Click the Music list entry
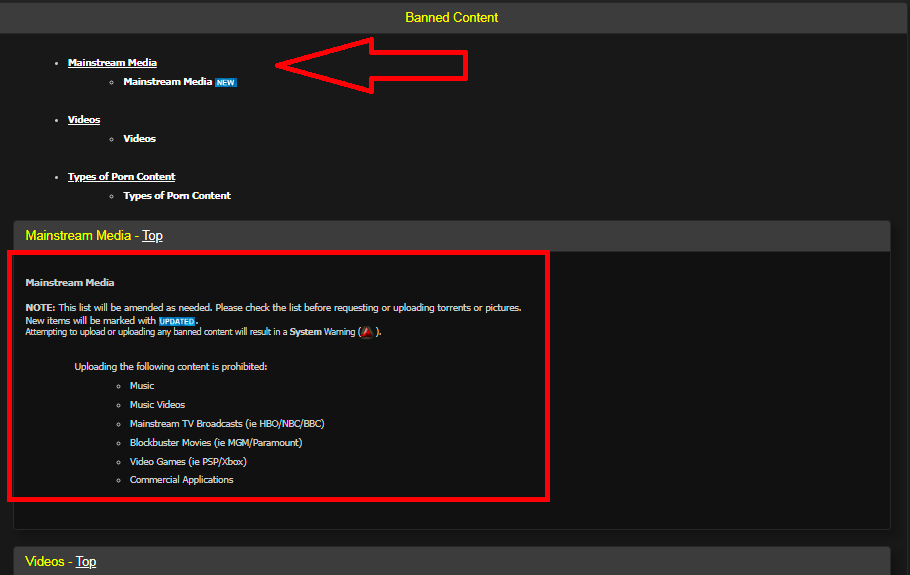The height and width of the screenshot is (575, 910). pyautogui.click(x=142, y=386)
